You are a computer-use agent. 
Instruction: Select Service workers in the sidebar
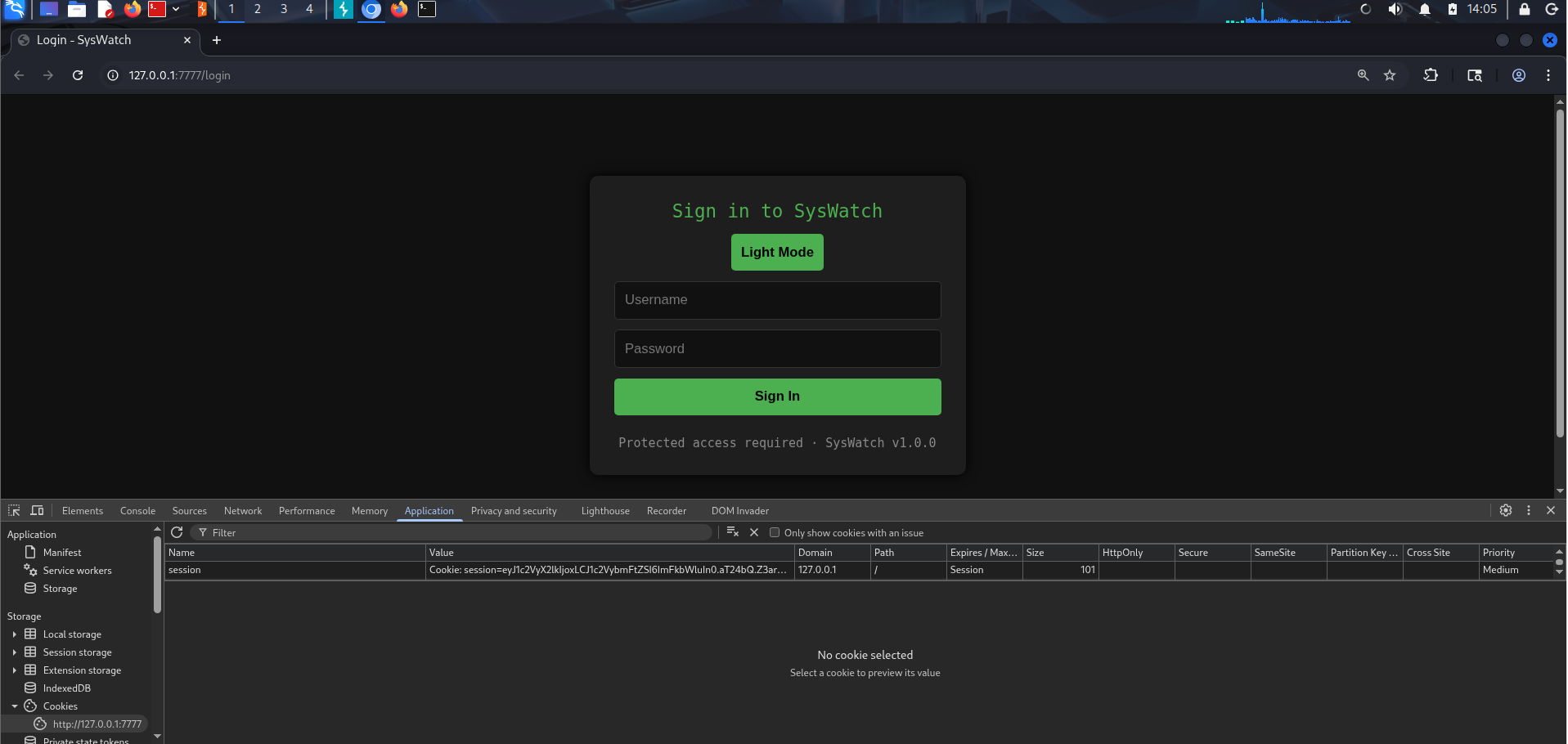[x=78, y=571]
